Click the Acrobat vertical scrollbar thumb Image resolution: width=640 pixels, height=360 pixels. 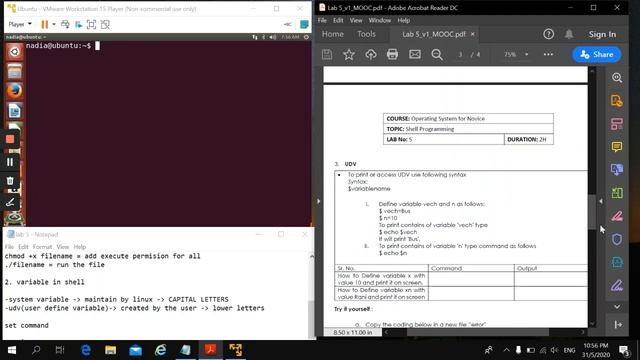coord(592,212)
